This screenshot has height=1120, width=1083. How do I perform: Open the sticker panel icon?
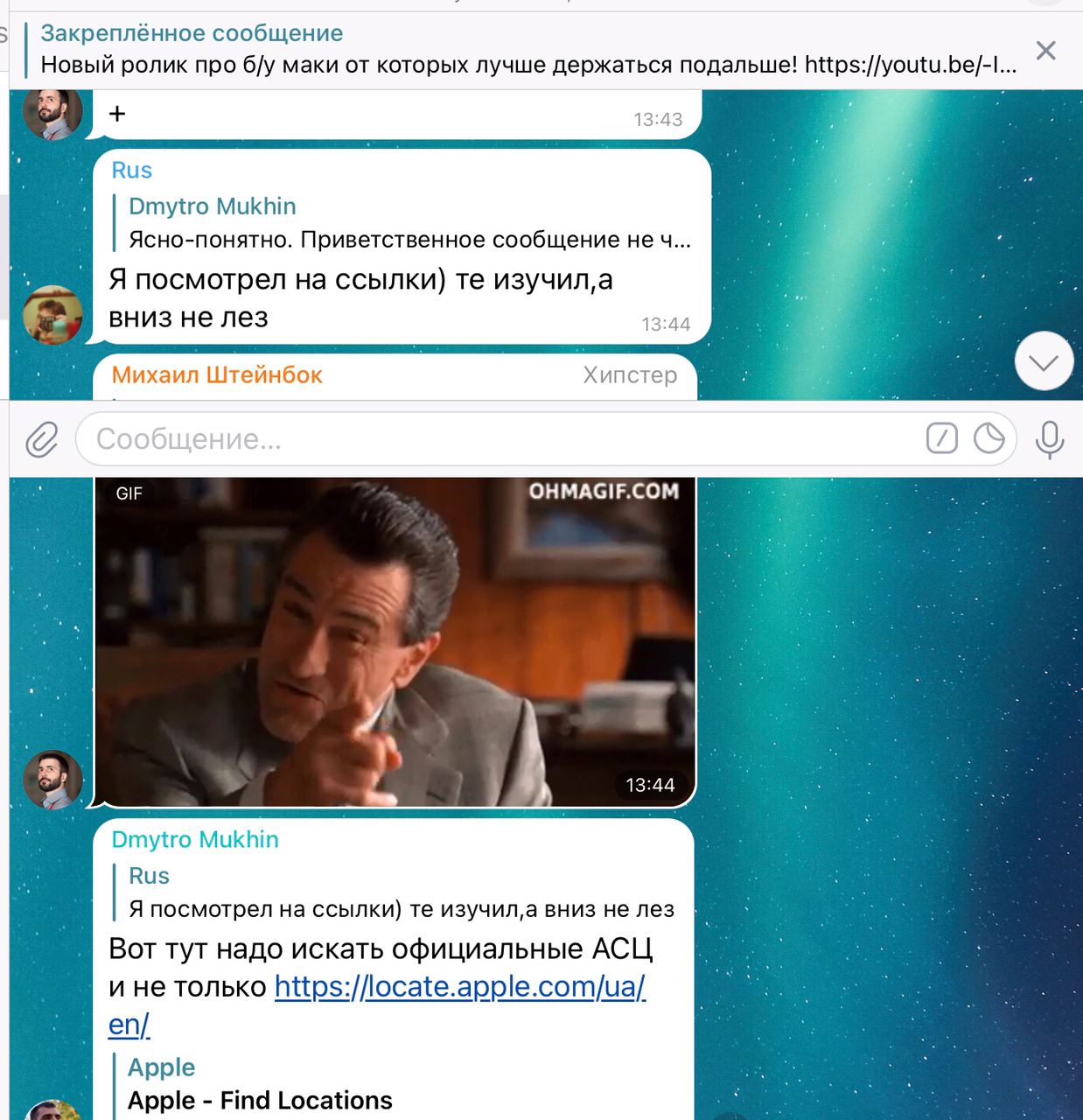point(989,438)
